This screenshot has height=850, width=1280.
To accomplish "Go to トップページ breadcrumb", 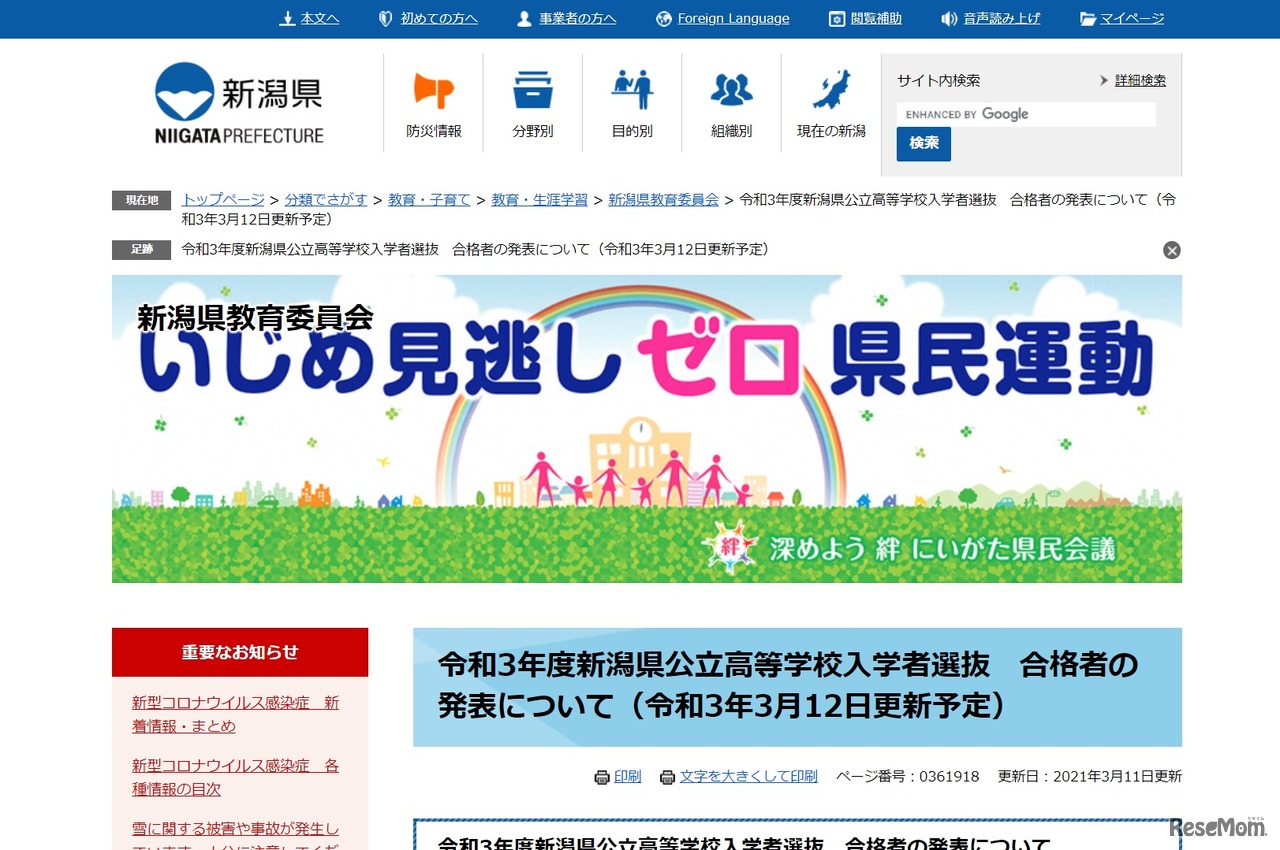I will coord(223,200).
